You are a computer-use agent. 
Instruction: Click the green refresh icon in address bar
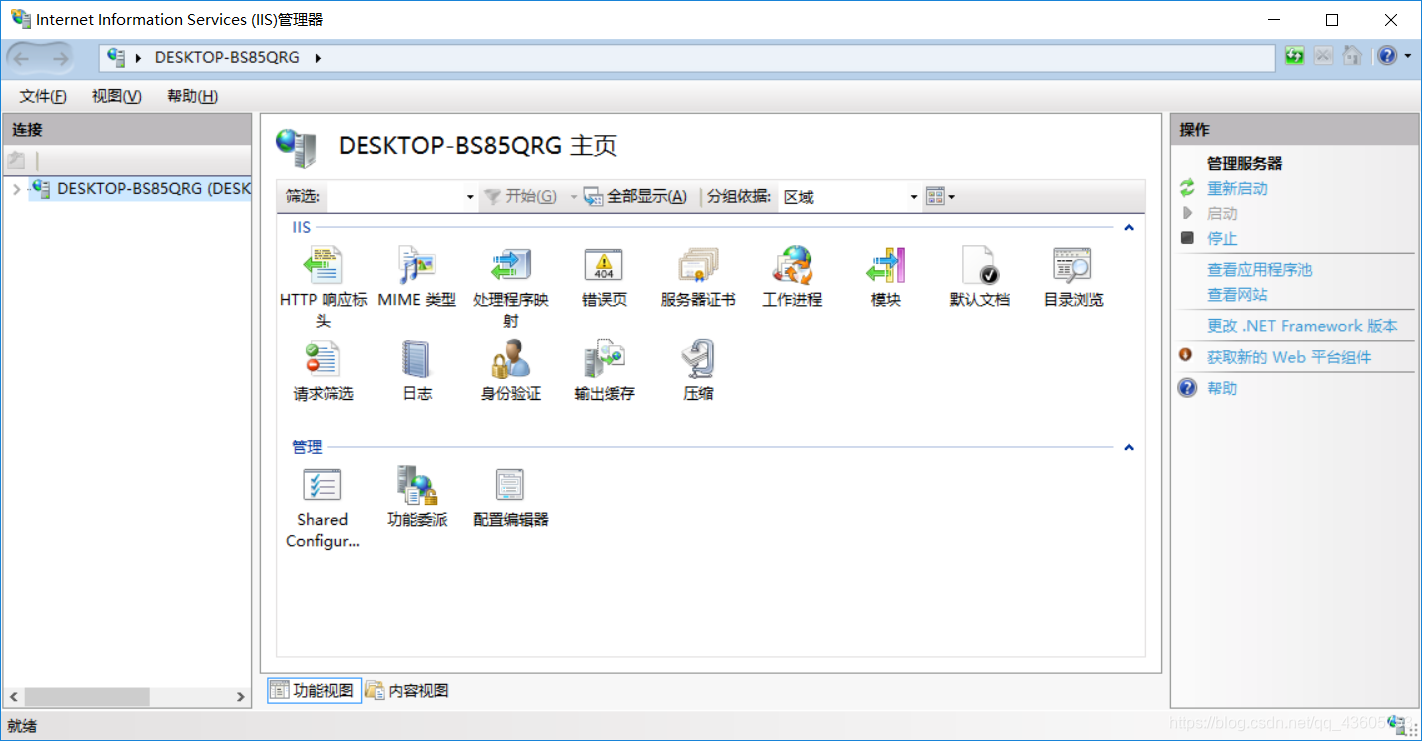point(1295,56)
